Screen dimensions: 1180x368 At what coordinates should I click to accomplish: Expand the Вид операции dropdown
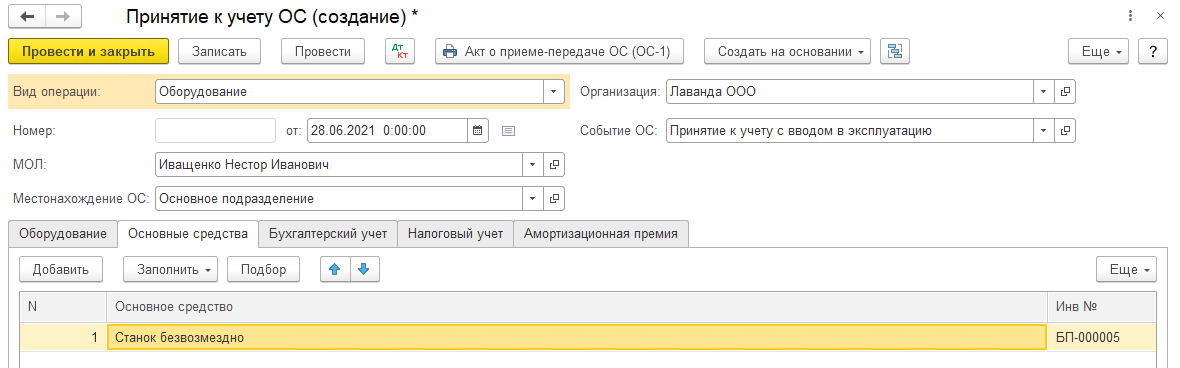tap(554, 92)
